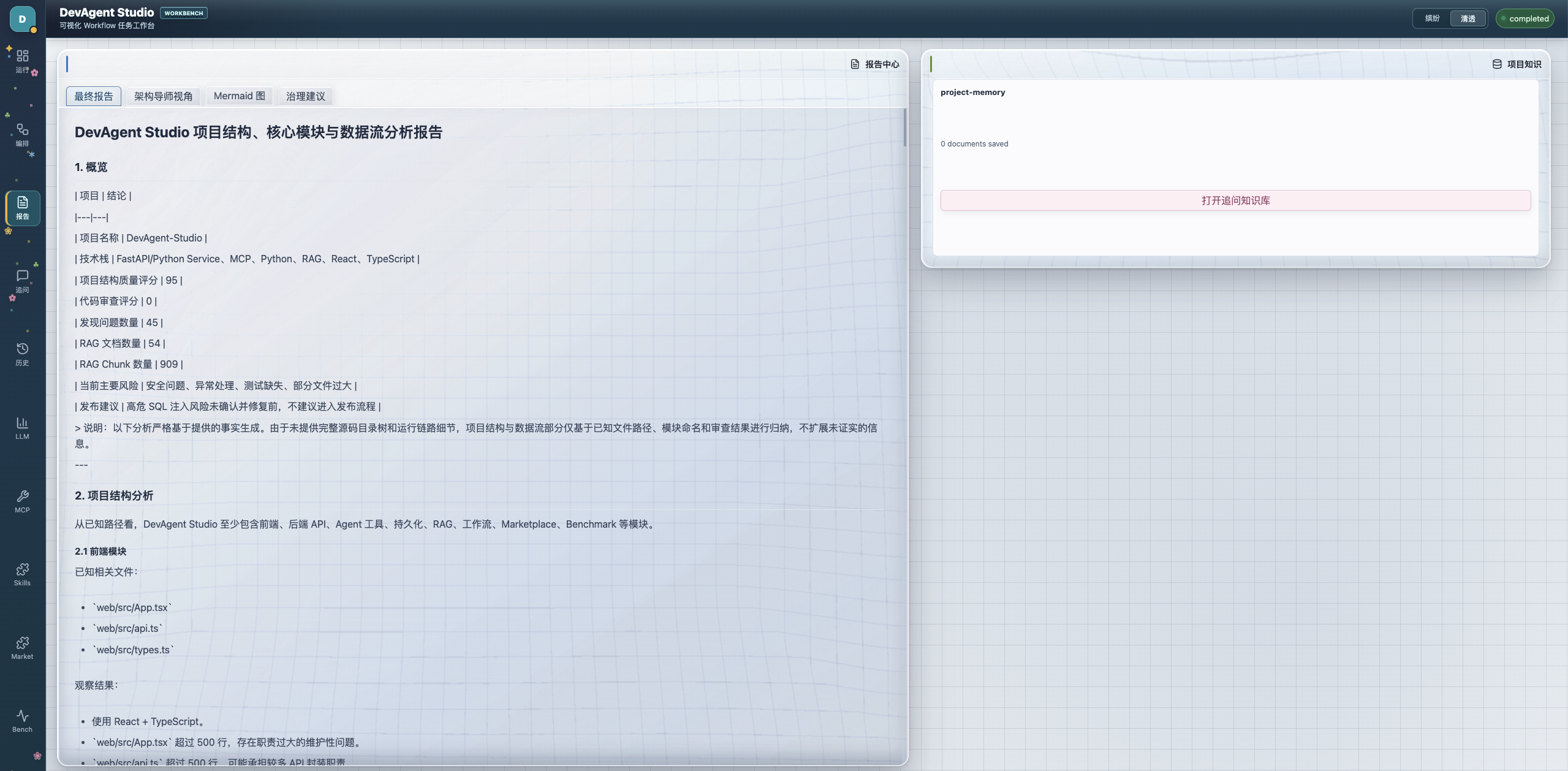The image size is (1568, 771).
Task: Switch to the 架构导师视角 tab
Action: point(163,96)
